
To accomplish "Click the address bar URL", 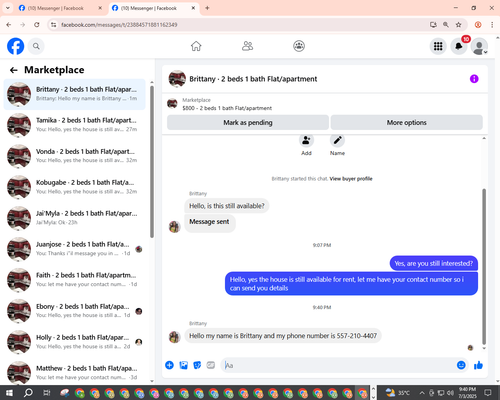I will click(x=119, y=25).
